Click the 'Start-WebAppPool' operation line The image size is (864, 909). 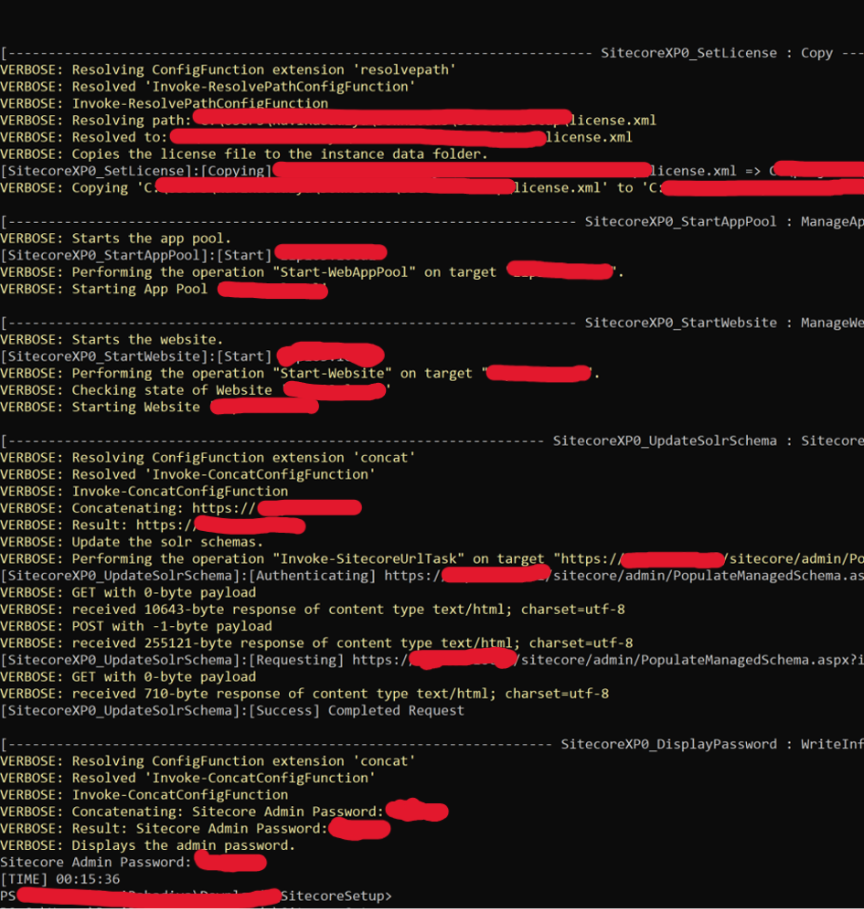tap(312, 271)
